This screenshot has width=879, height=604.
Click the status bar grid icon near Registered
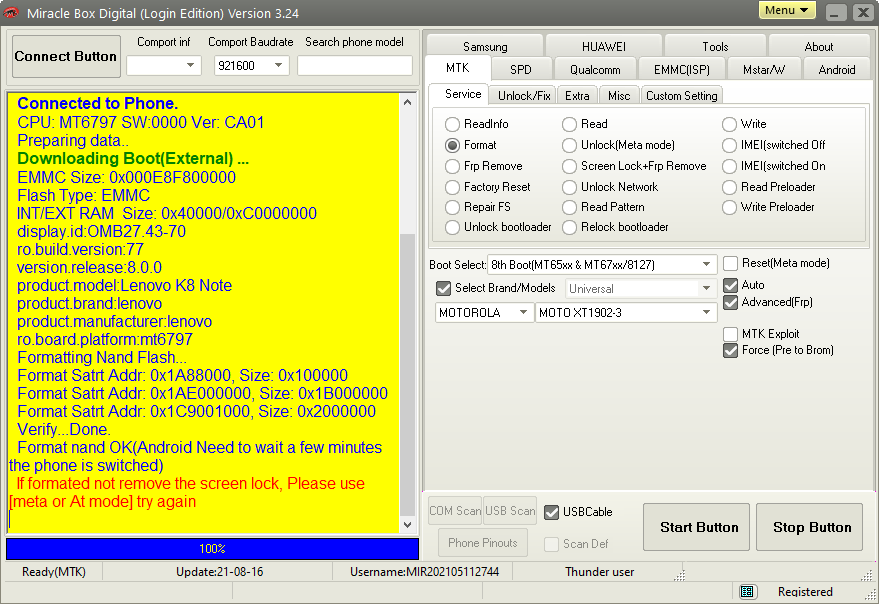(x=746, y=591)
